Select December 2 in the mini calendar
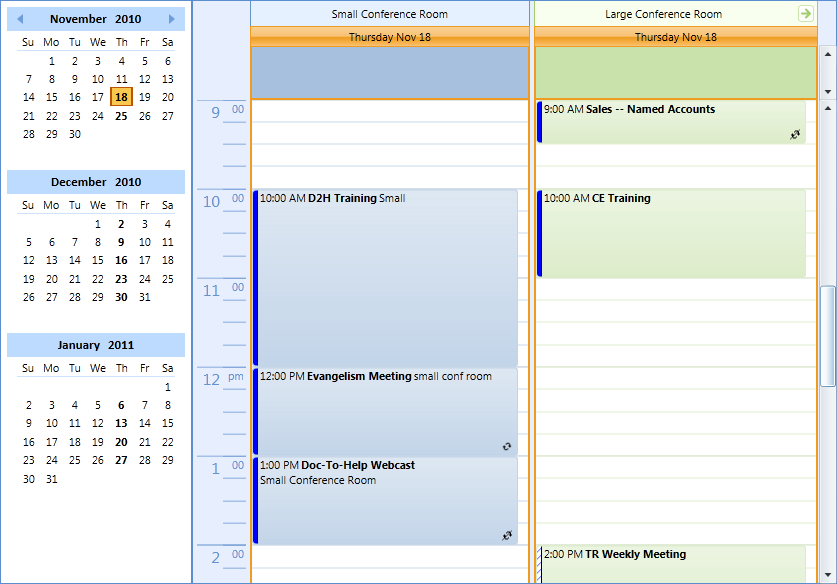837x584 pixels. 121,224
